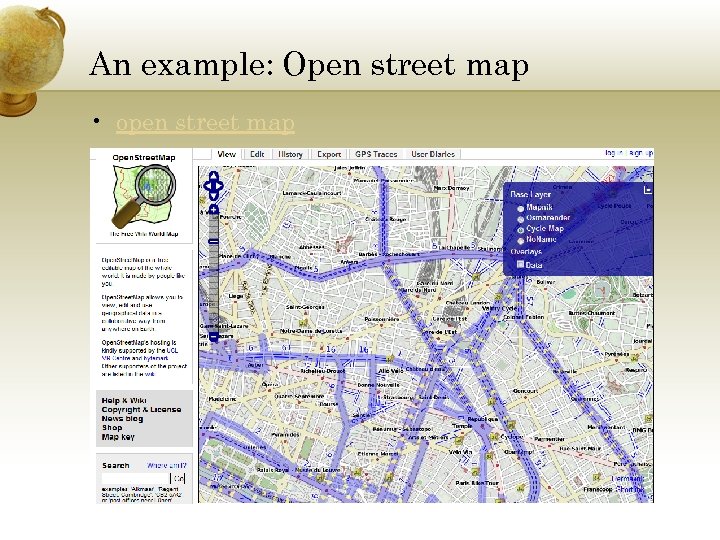Select the Mapnik base layer
The height and width of the screenshot is (540, 720).
coord(521,208)
